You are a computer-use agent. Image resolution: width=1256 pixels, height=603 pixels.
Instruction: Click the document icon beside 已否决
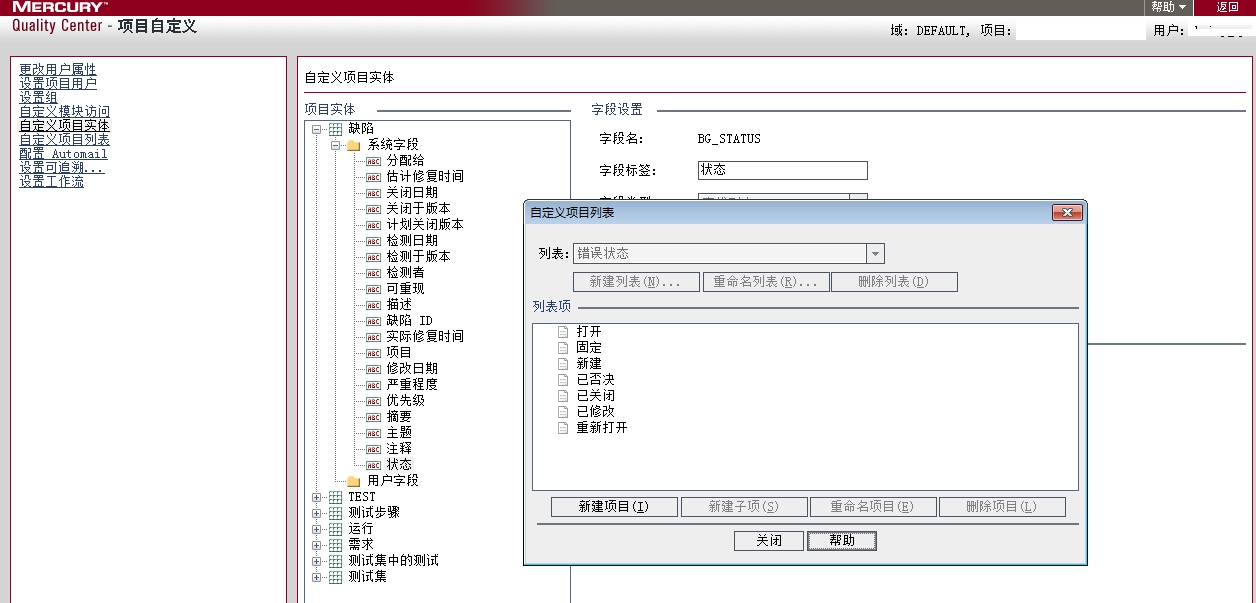(x=563, y=380)
